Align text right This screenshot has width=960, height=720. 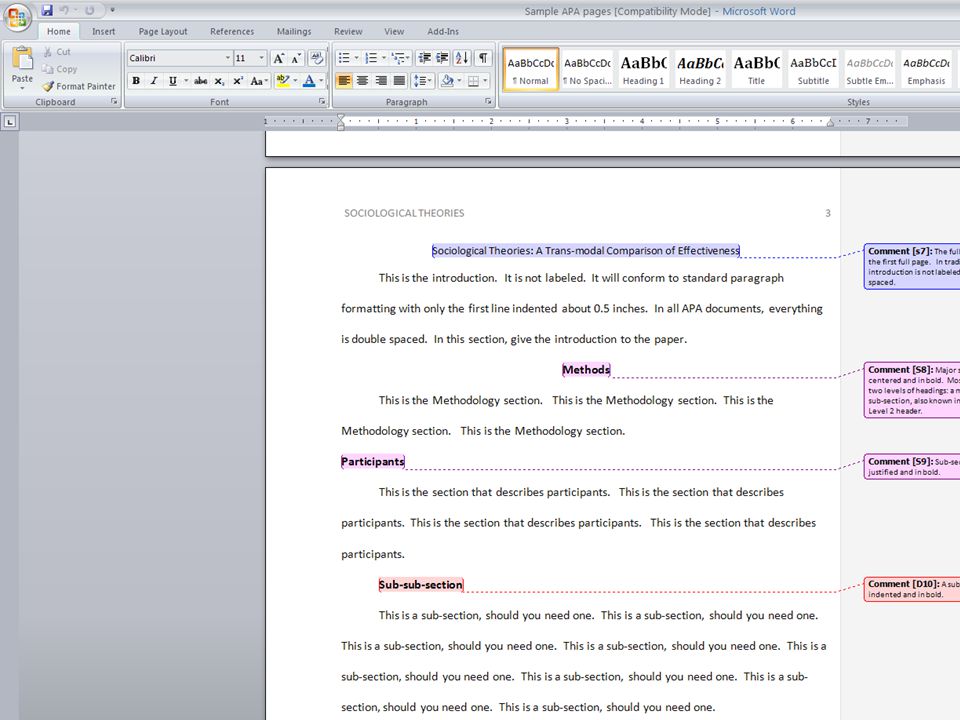pyautogui.click(x=381, y=81)
